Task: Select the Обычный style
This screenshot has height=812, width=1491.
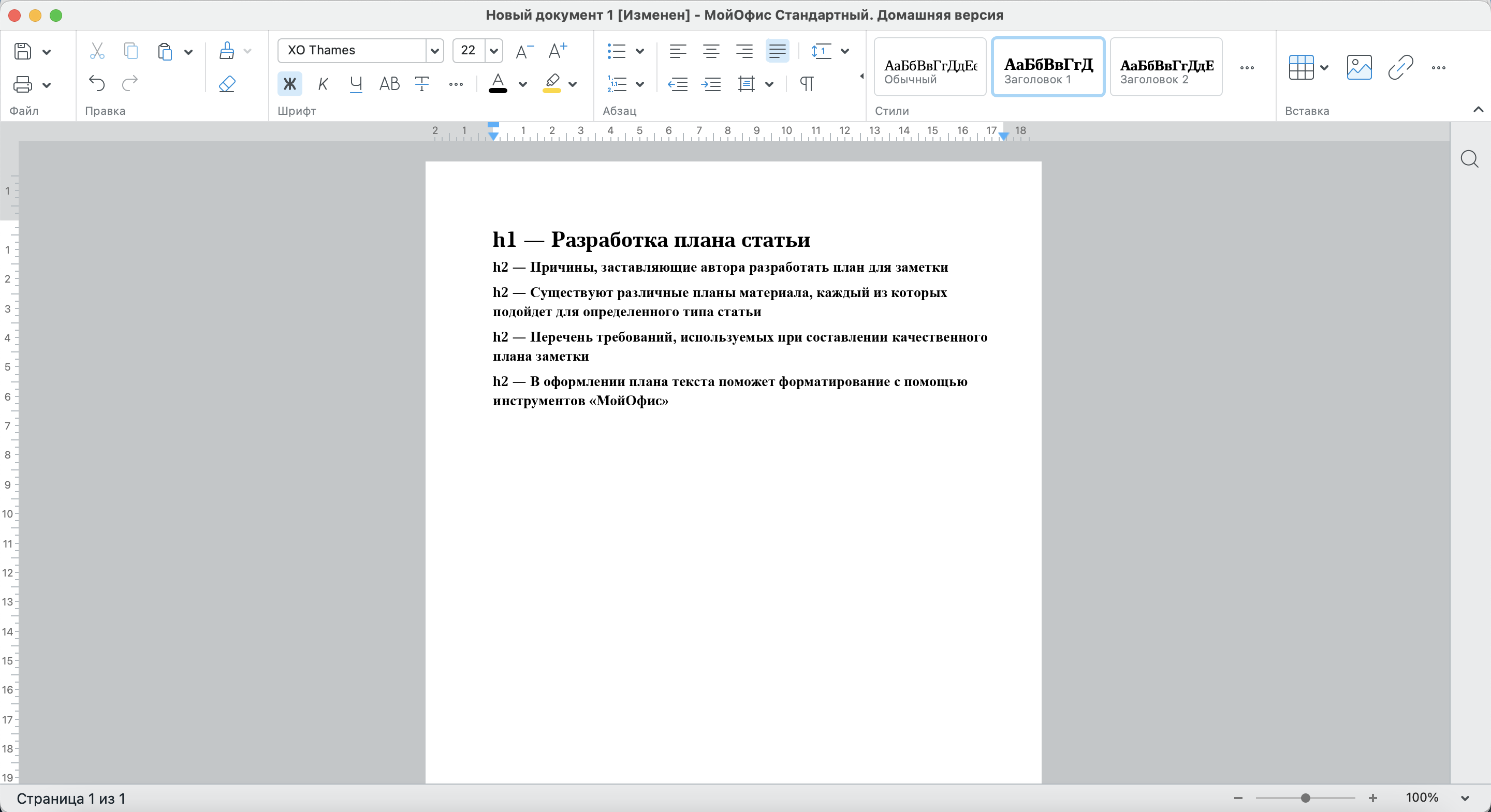Action: tap(929, 67)
